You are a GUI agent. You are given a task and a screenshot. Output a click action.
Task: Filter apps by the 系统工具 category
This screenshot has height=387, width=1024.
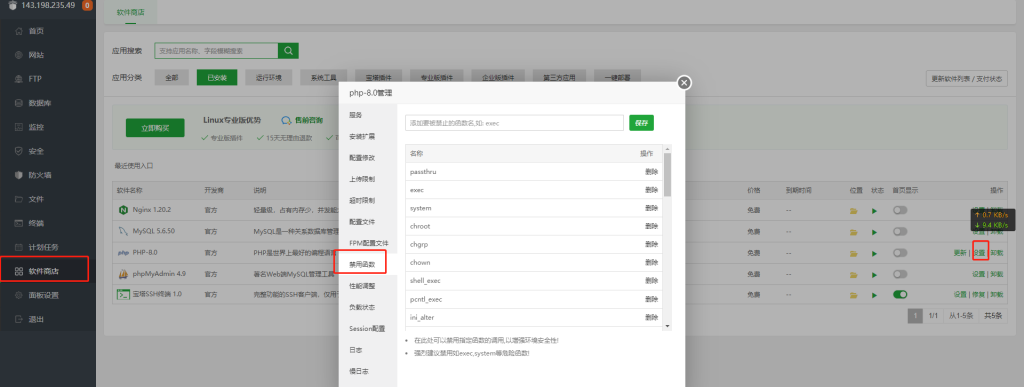coord(323,78)
